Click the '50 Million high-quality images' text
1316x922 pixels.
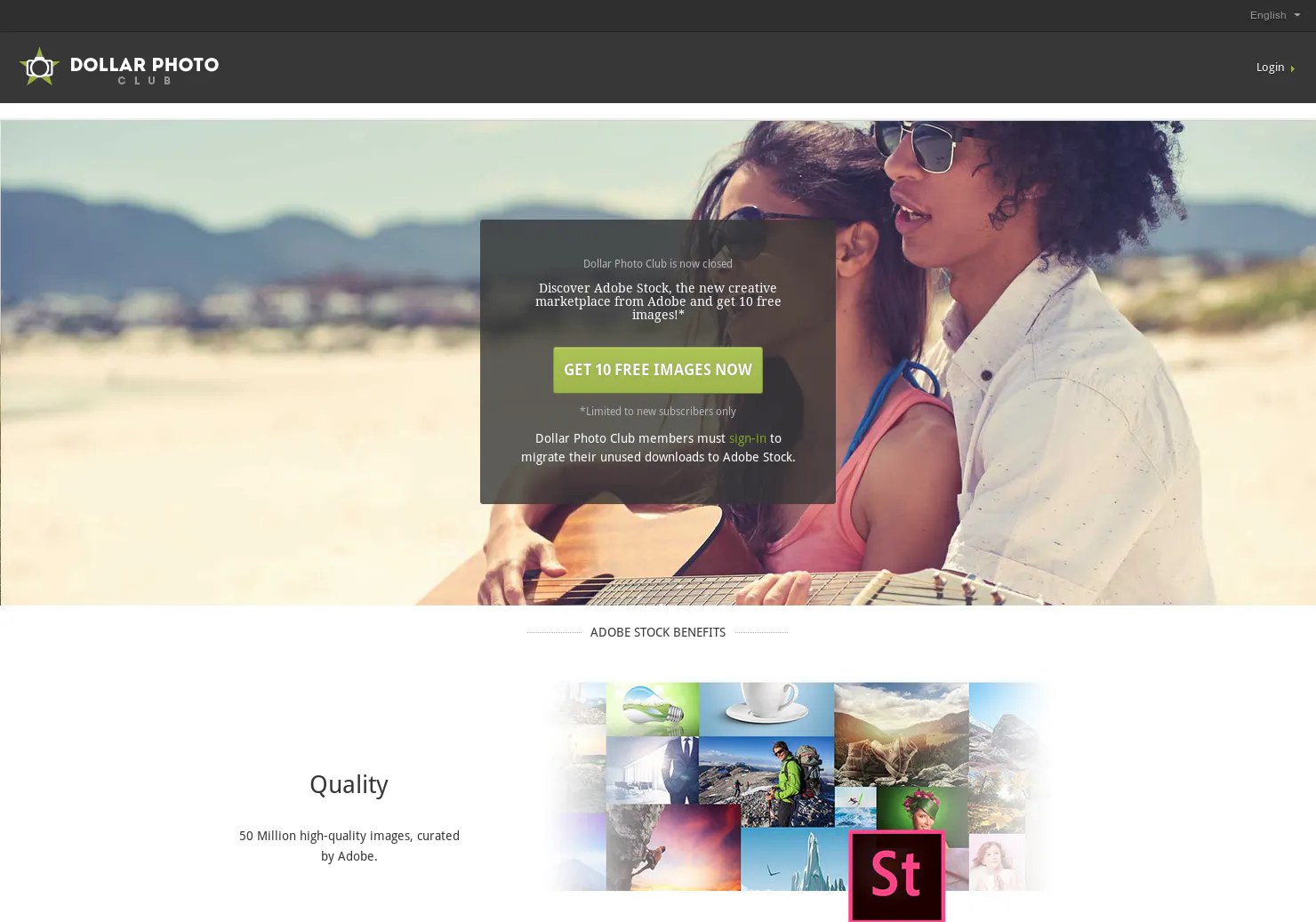(349, 846)
